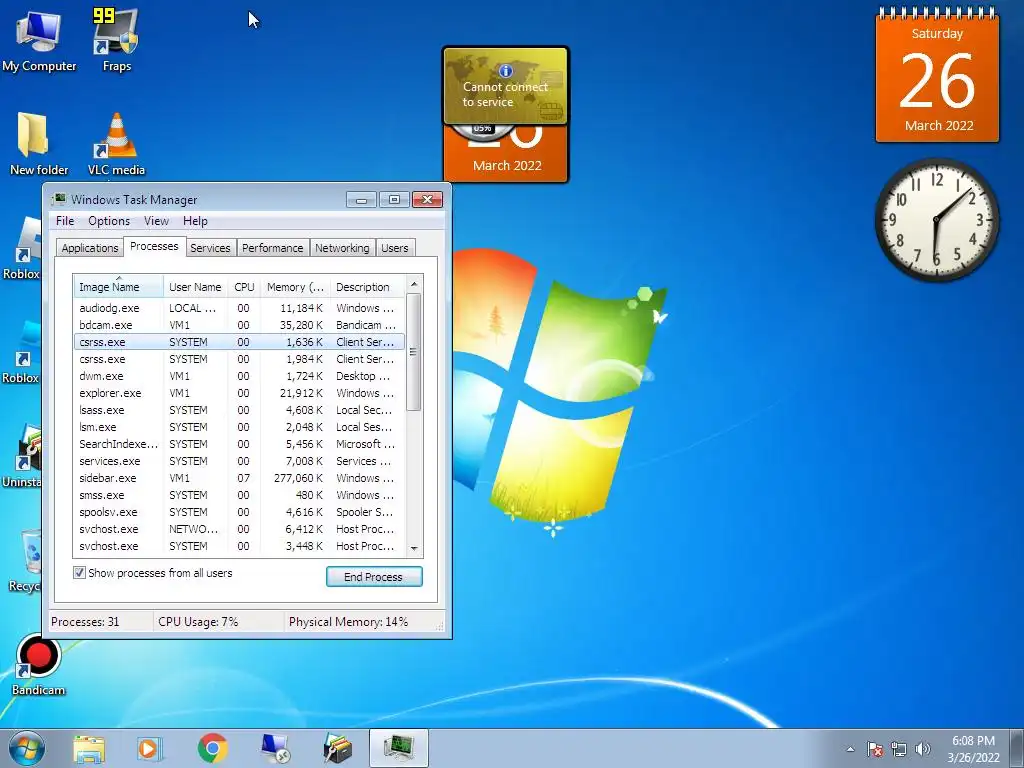Switch to the Applications tab
This screenshot has width=1024, height=768.
(89, 248)
